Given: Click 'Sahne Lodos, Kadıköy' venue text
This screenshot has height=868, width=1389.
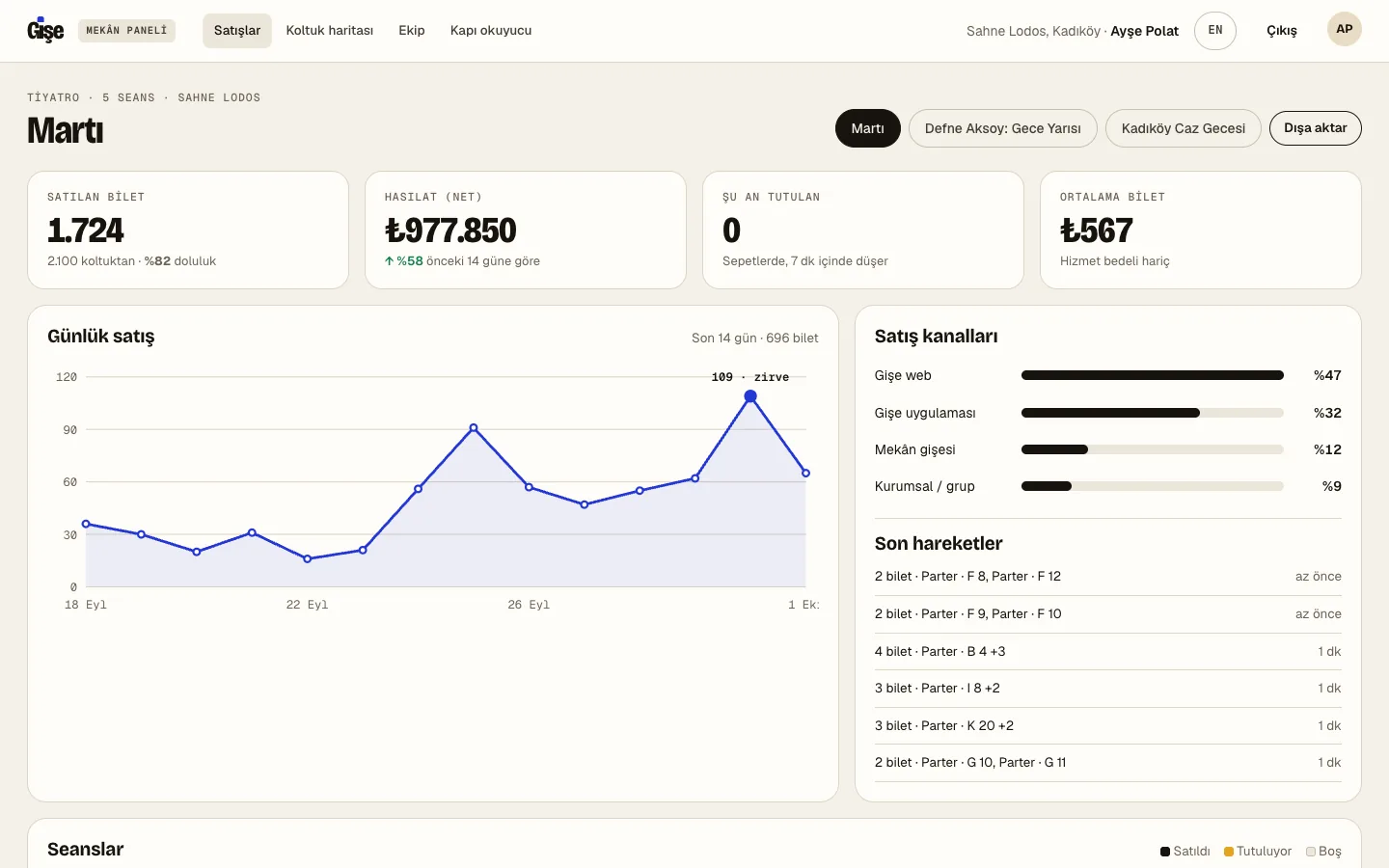Looking at the screenshot, I should tap(1033, 31).
